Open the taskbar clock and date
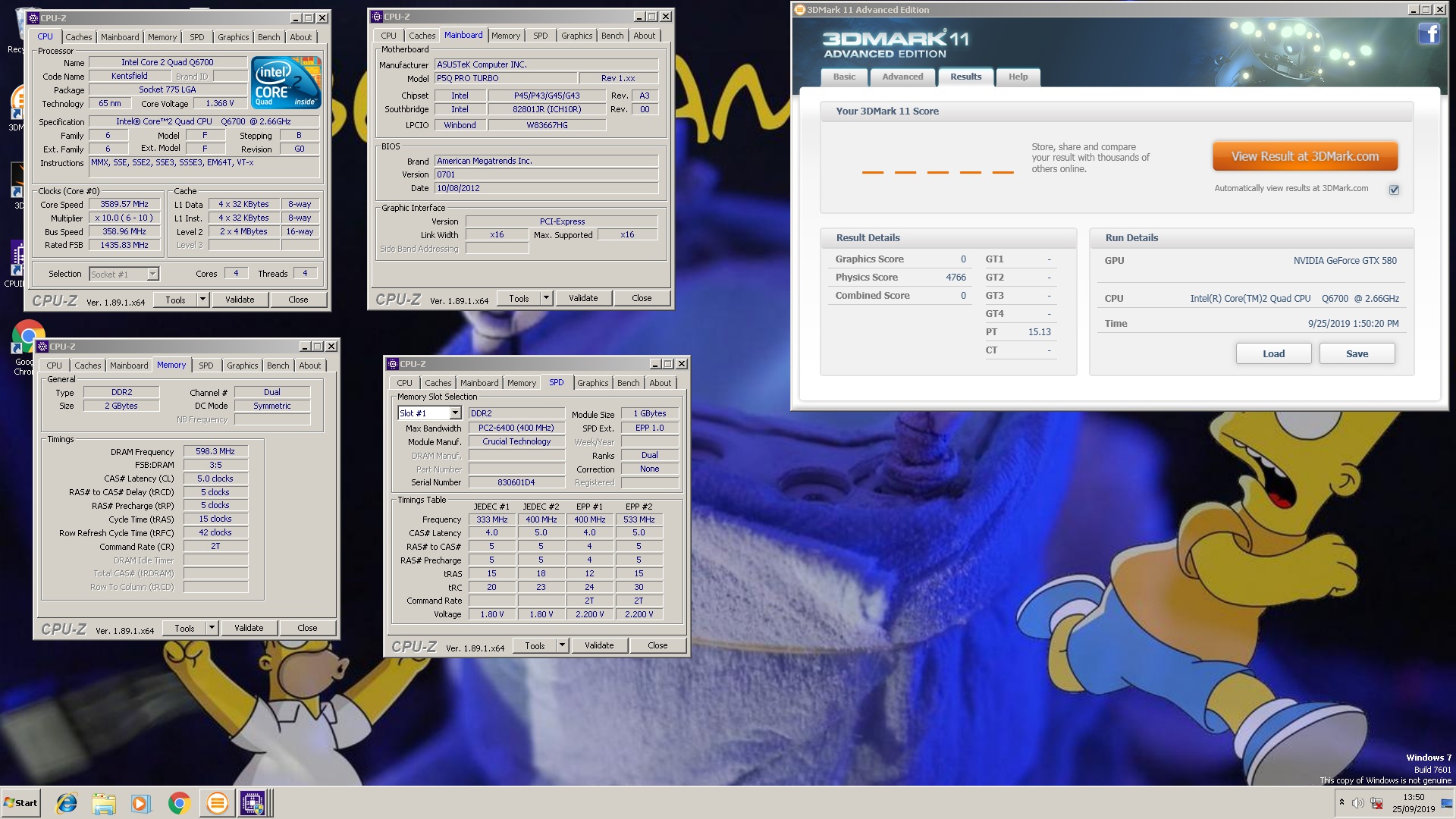Viewport: 1456px width, 819px height. [1414, 803]
